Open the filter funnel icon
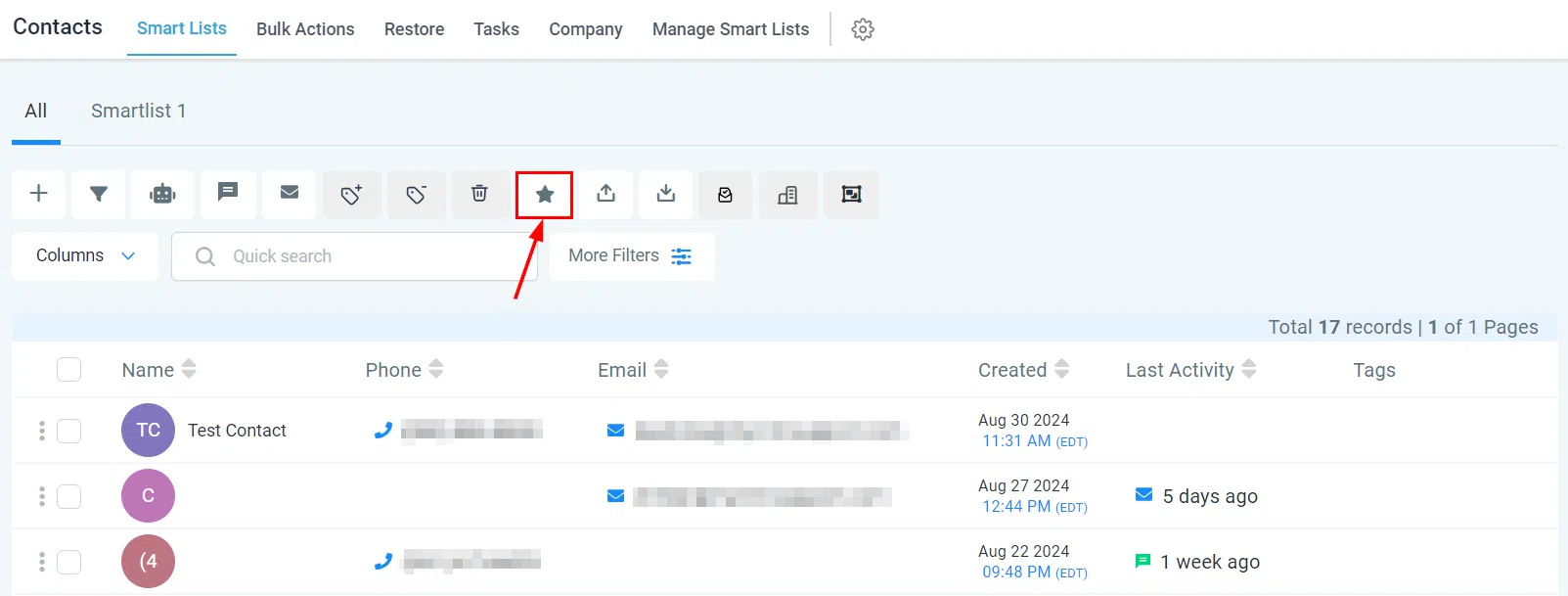 pos(99,194)
